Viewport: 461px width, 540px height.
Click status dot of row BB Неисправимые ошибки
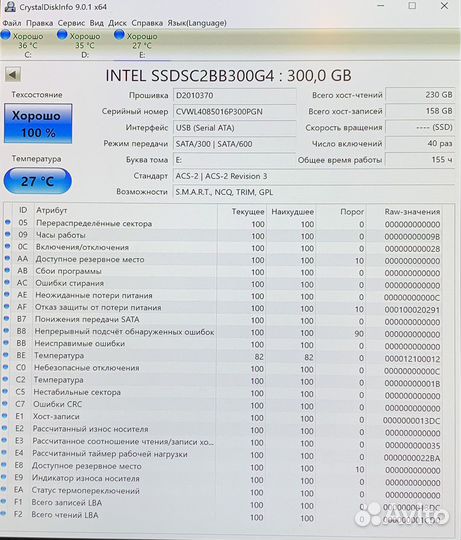coord(6,343)
